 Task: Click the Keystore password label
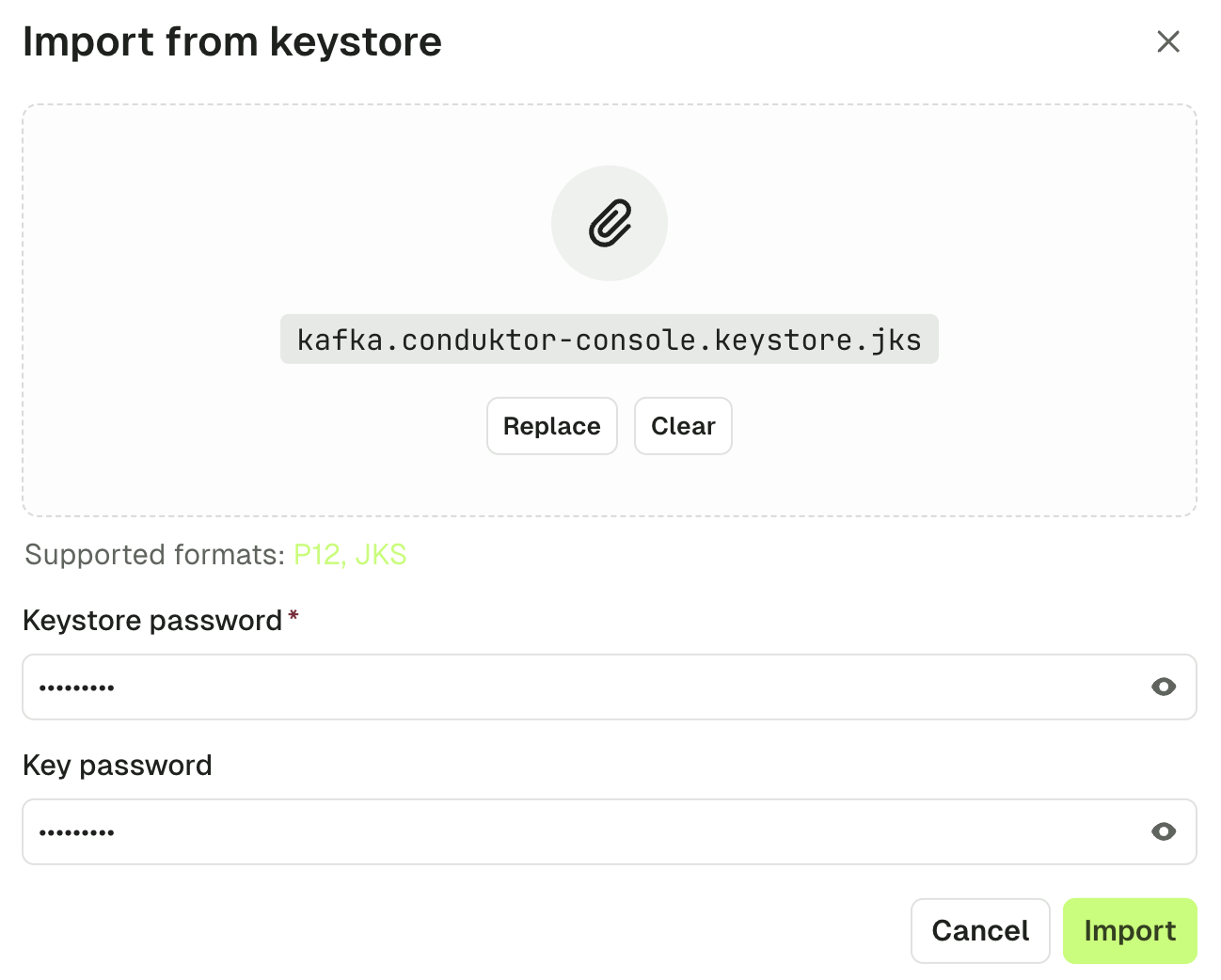152,621
